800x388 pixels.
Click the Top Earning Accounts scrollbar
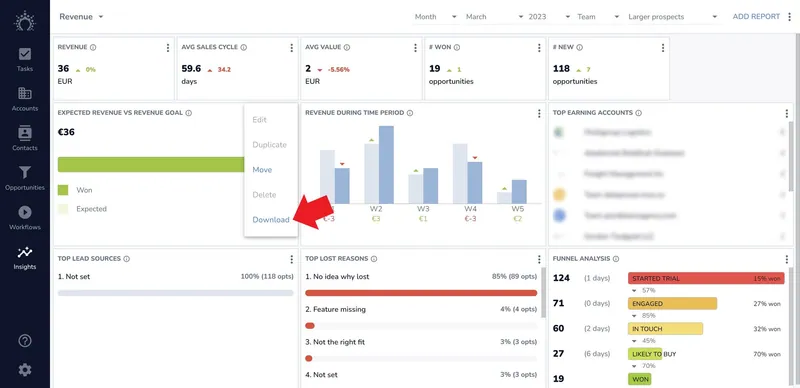click(791, 156)
